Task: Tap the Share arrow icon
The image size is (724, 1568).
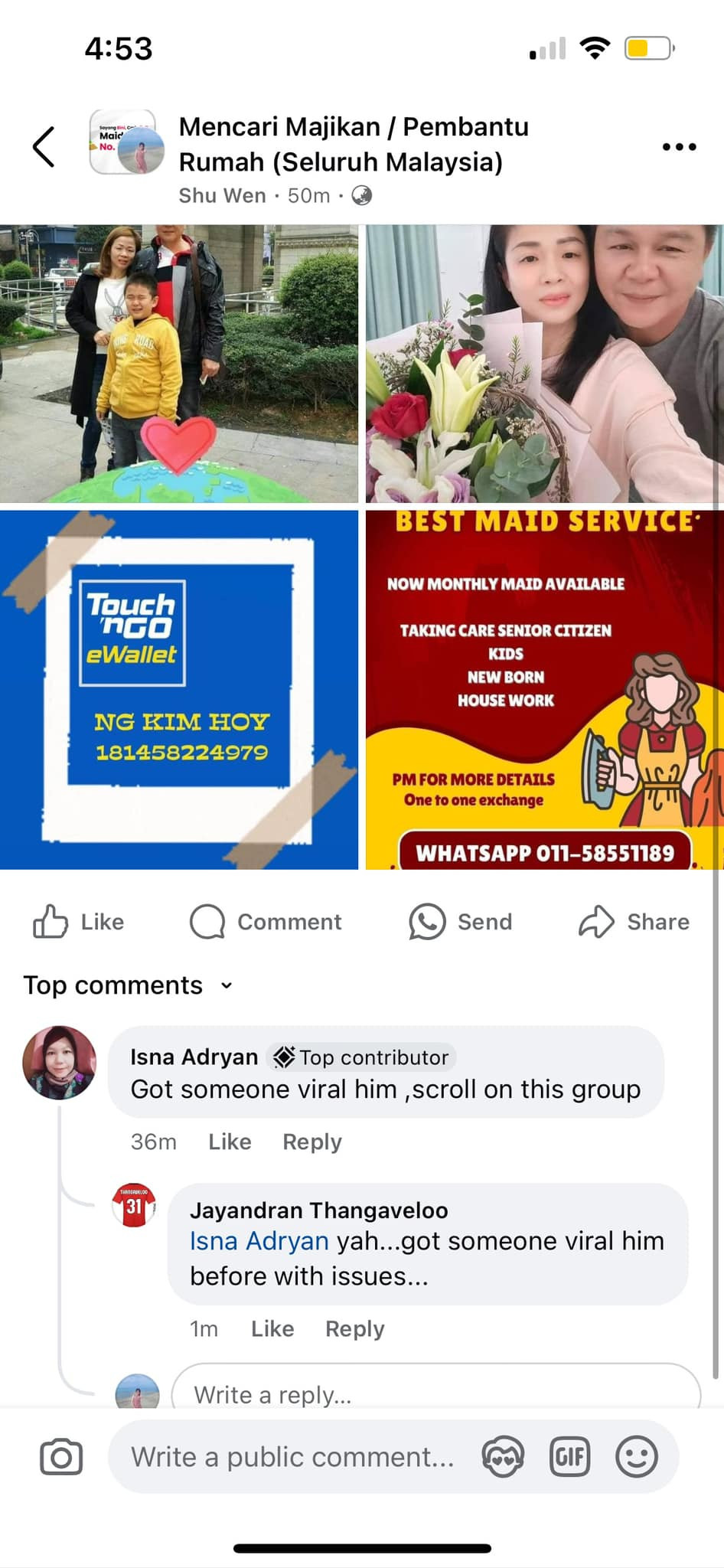Action: pos(596,921)
